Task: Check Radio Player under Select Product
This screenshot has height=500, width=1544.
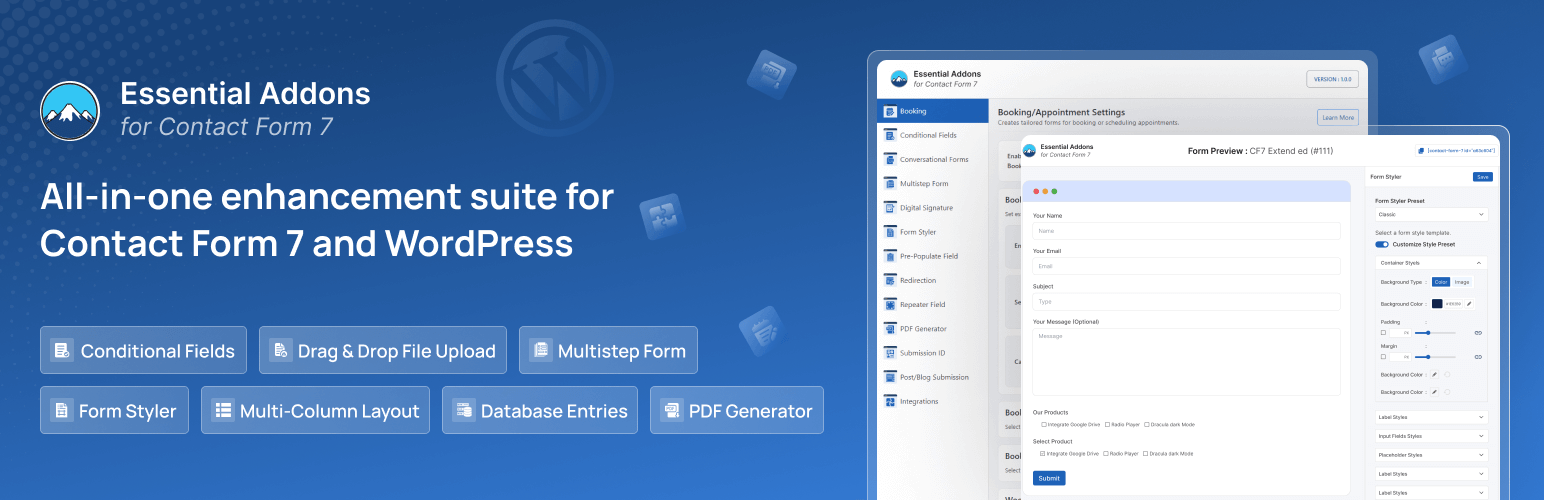Action: click(1106, 453)
